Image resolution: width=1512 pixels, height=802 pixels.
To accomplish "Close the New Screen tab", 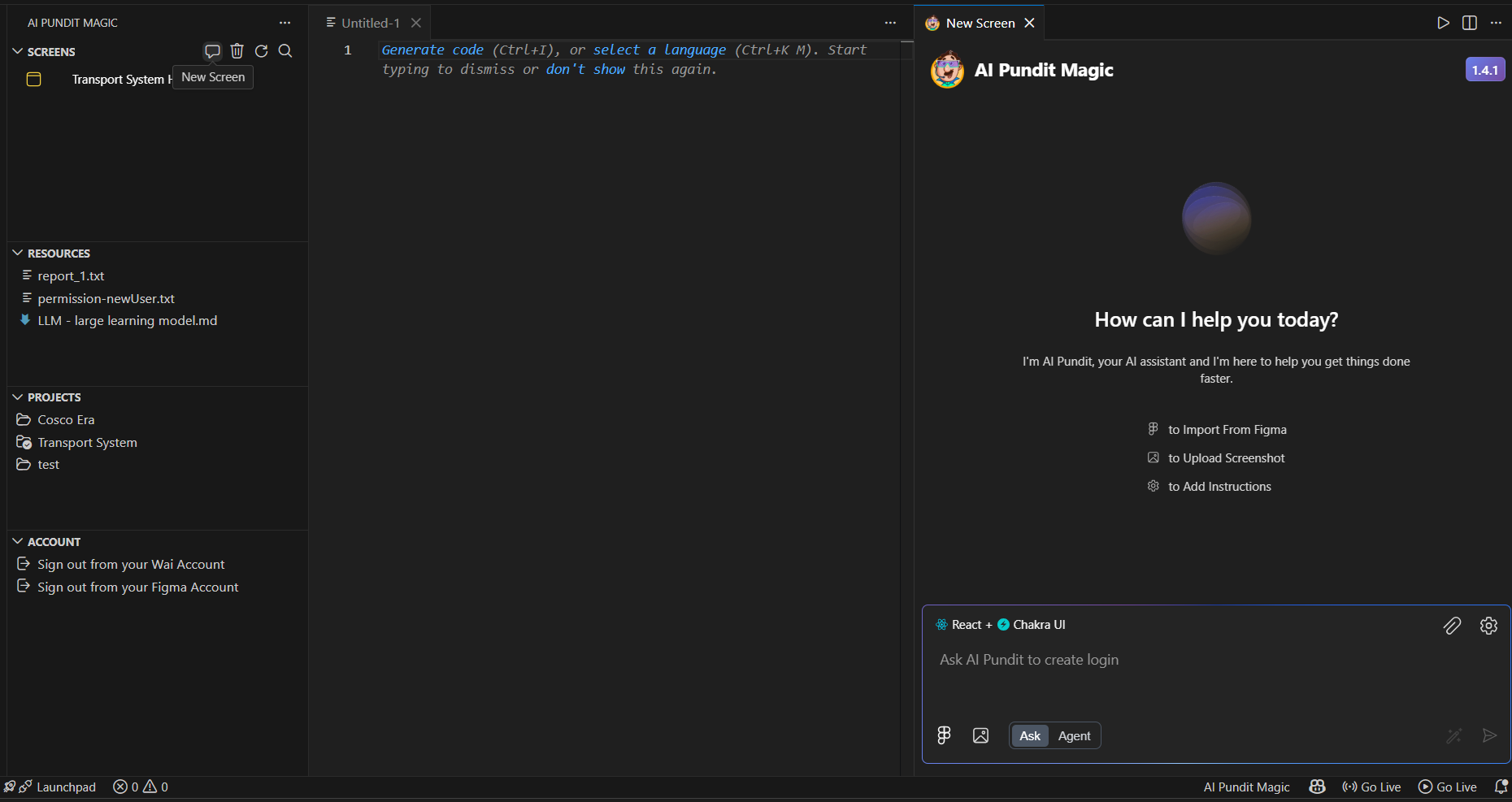I will pos(1029,23).
